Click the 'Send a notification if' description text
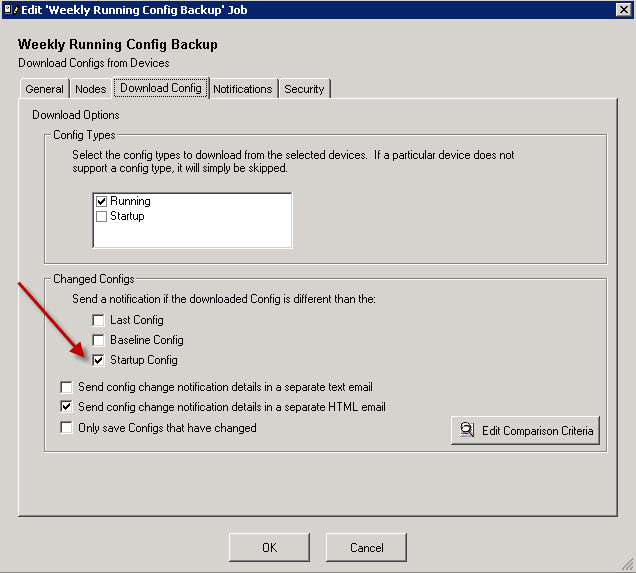636x573 pixels. pos(224,299)
